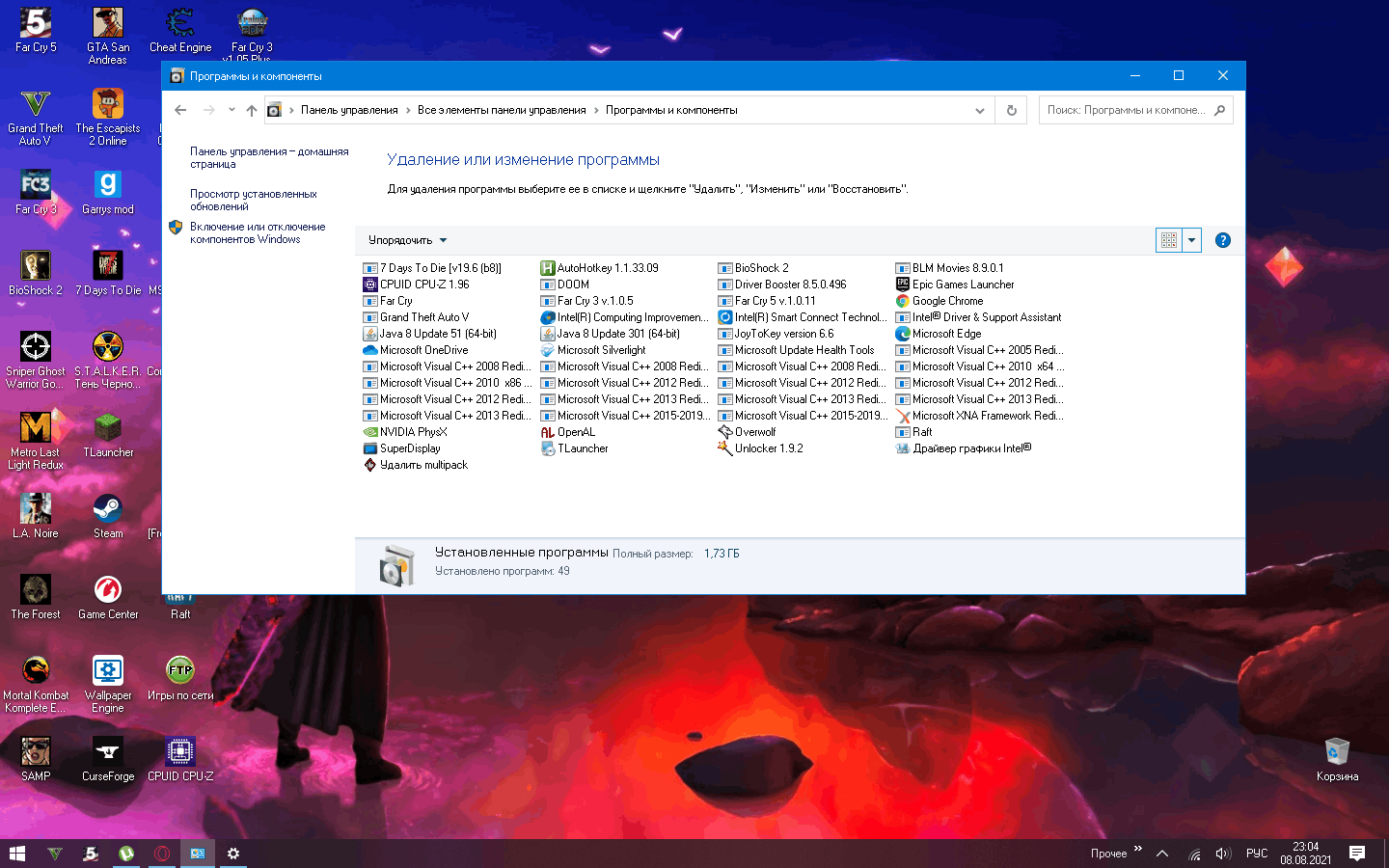
Task: Select OpenAL program entry
Action: 568,432
